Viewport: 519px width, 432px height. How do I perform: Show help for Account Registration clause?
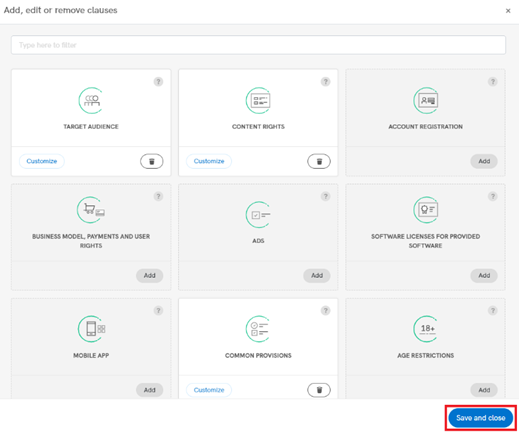(493, 82)
